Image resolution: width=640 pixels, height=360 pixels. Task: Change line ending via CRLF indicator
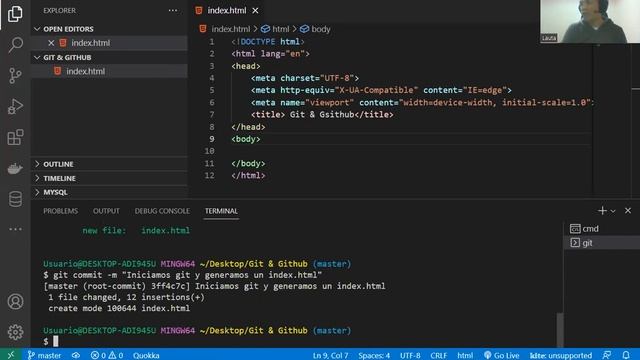438,355
